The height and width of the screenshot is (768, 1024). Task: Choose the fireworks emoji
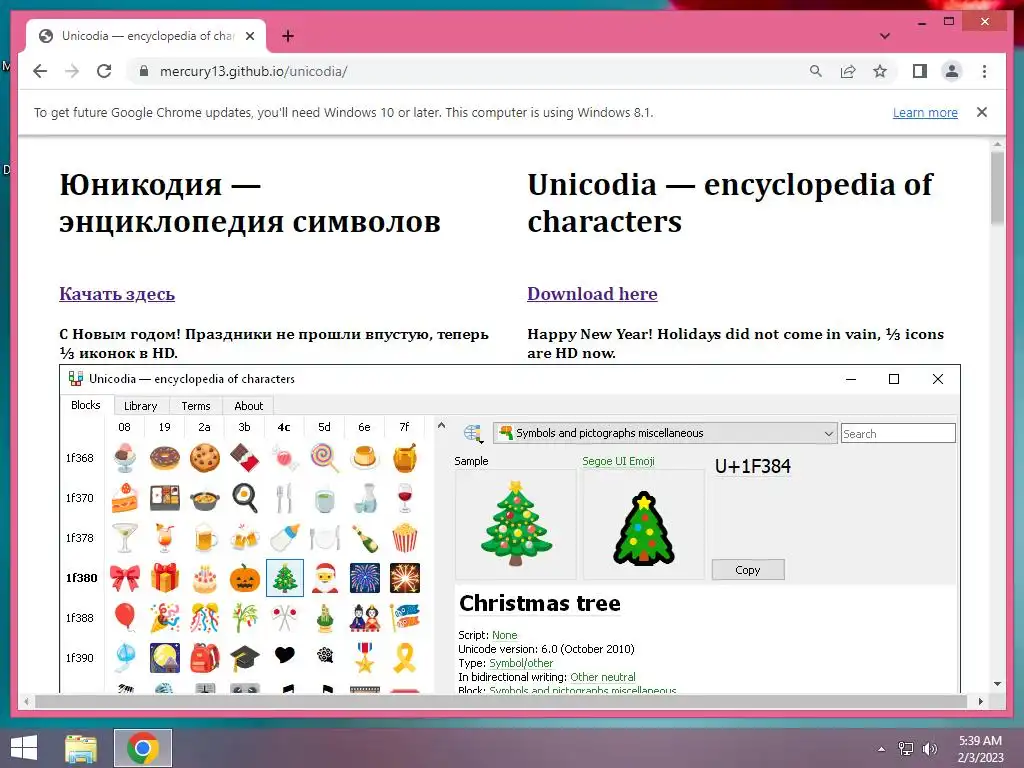[364, 578]
